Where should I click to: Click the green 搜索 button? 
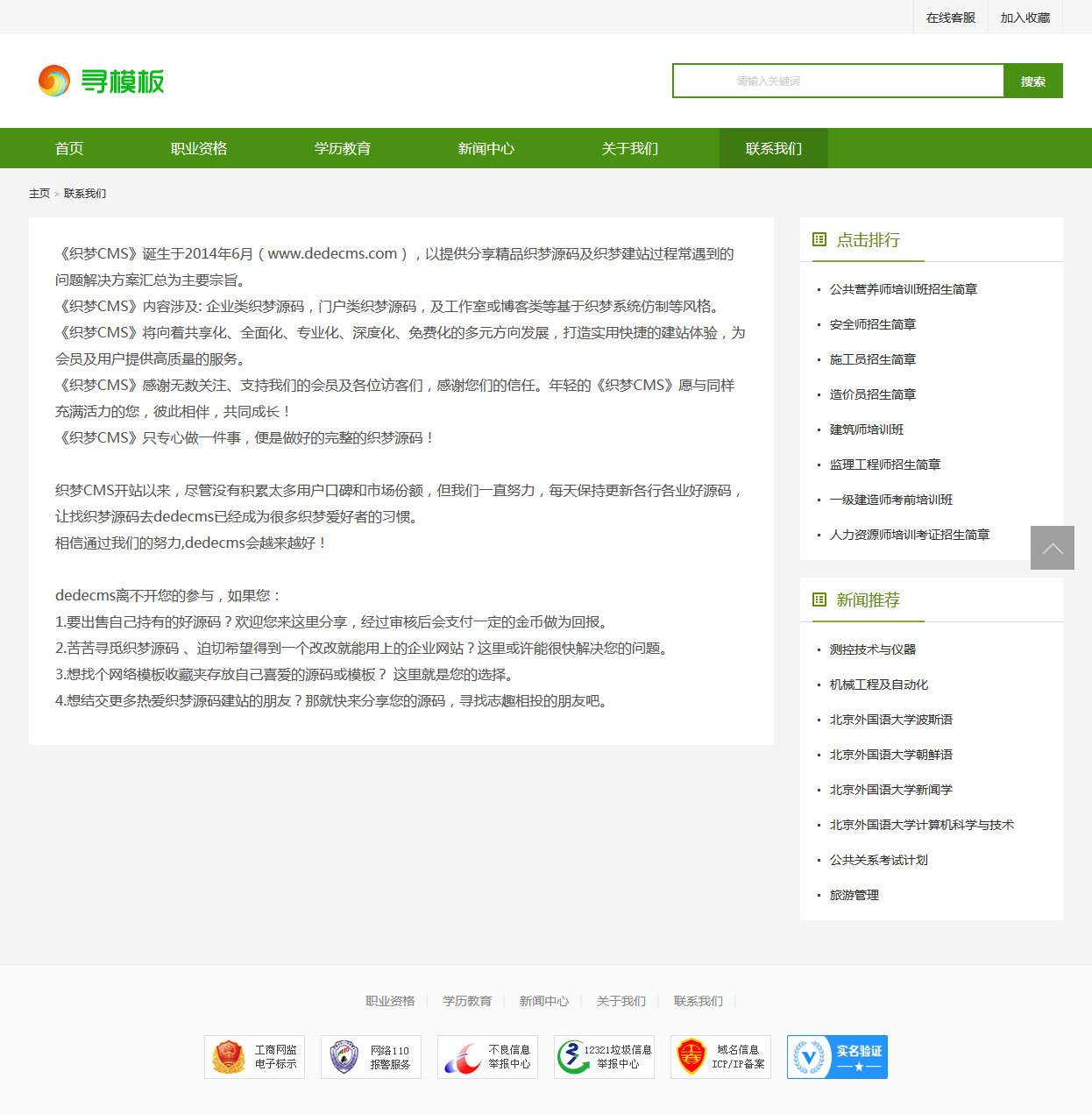[x=1033, y=81]
